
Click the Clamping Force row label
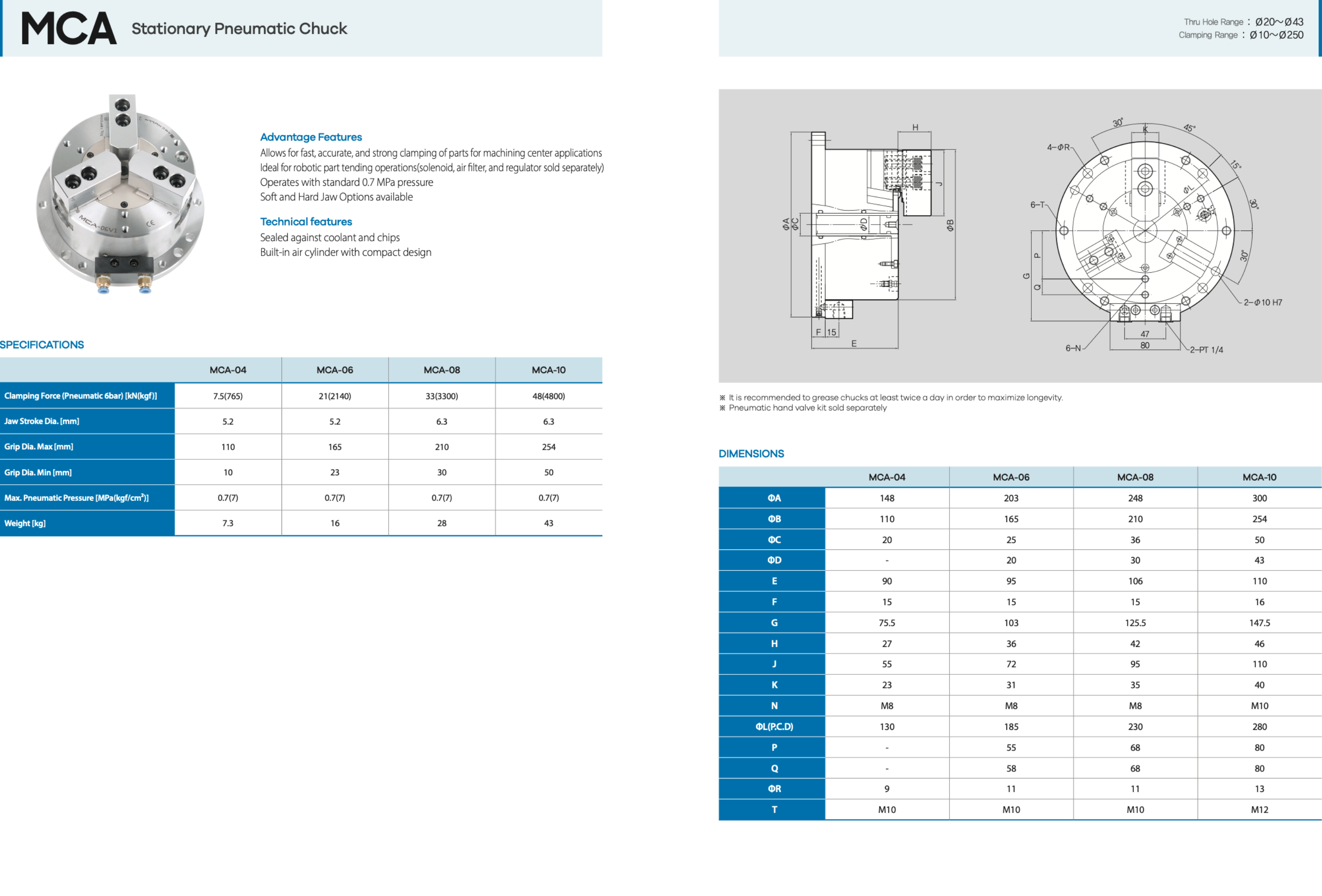coord(81,396)
